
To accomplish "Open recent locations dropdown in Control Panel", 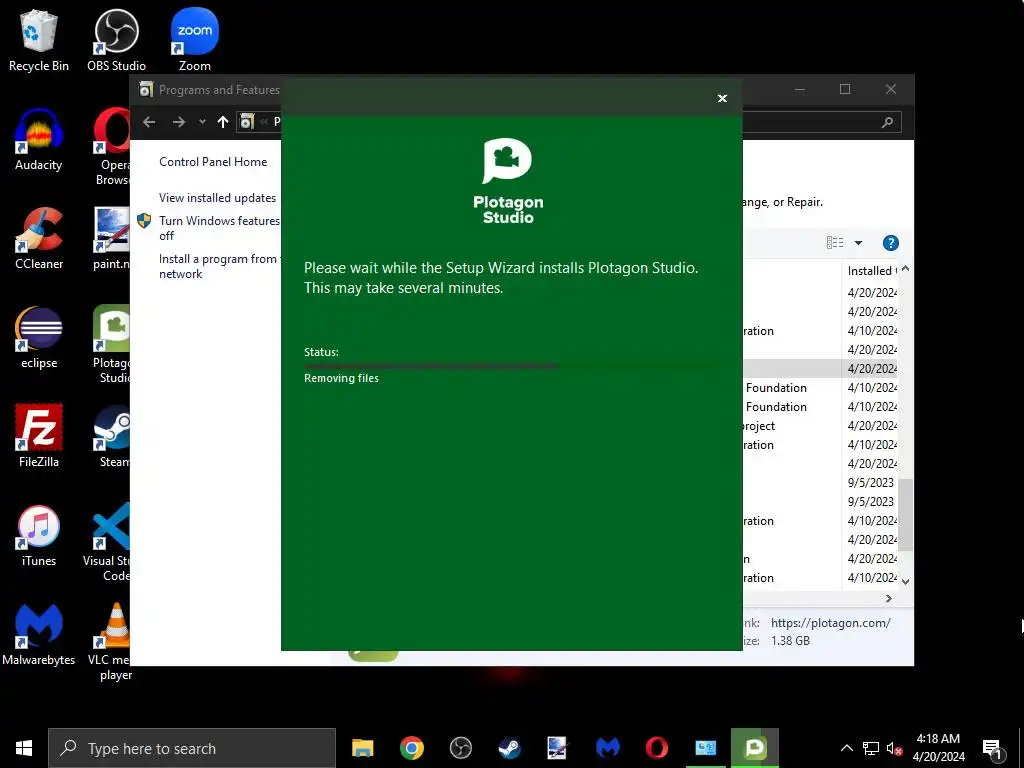I will [x=202, y=122].
